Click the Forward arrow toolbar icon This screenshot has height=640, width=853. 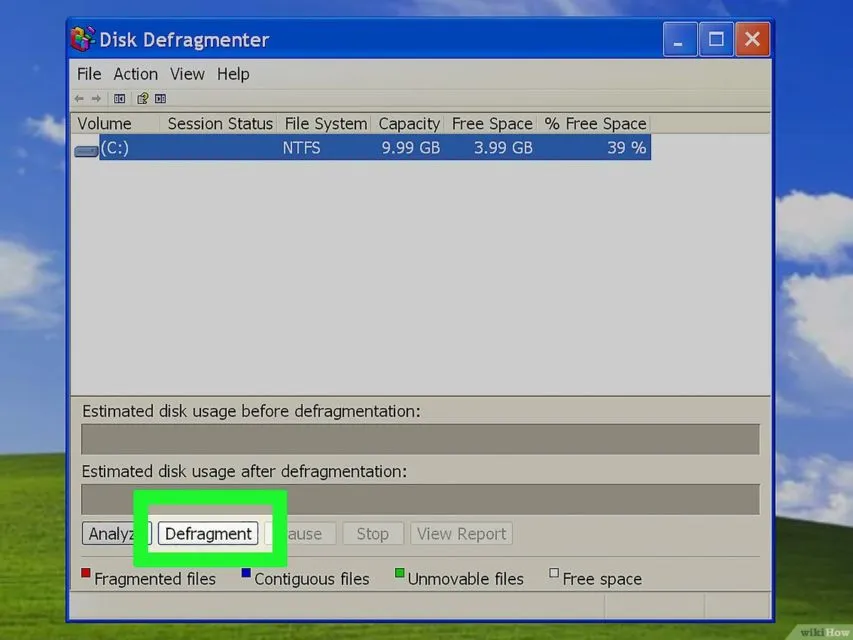pyautogui.click(x=96, y=99)
